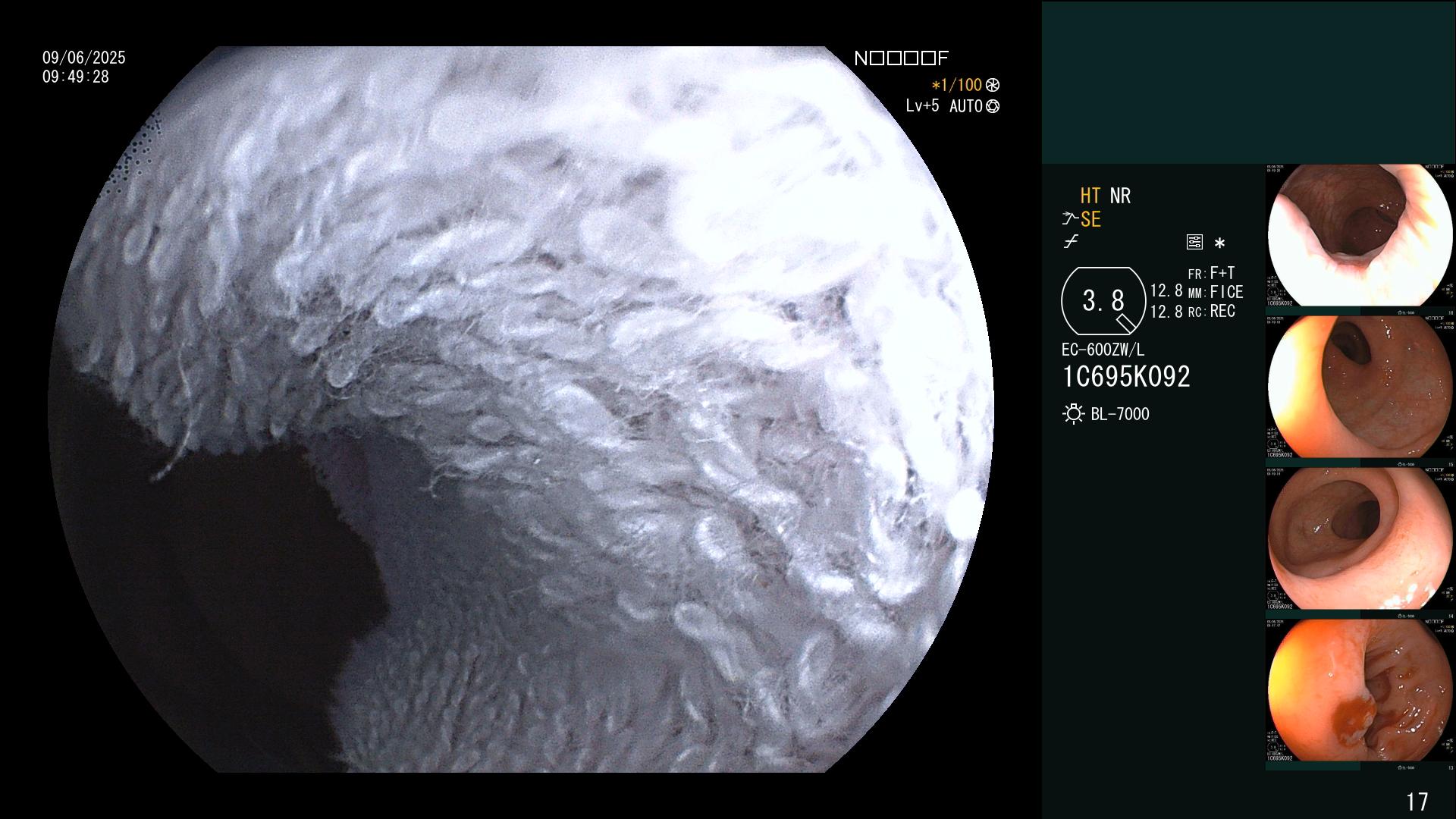
Task: Click the FR: F+T setting
Action: (1211, 273)
